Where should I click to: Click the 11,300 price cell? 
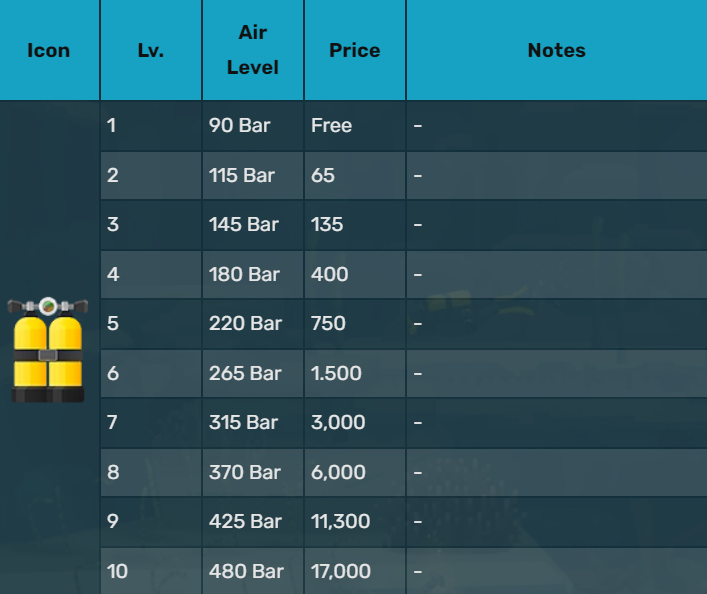pos(340,522)
